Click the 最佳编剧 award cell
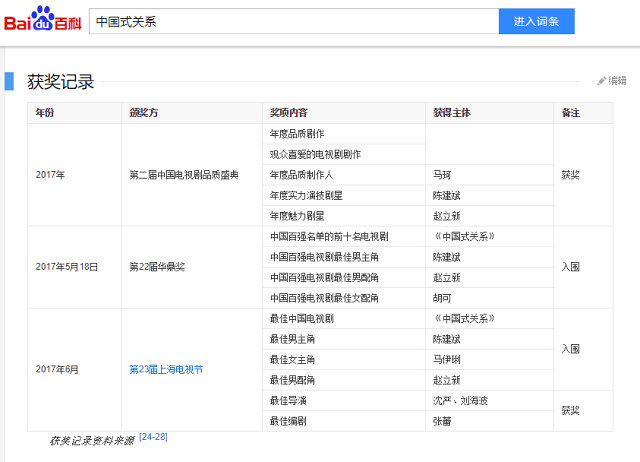 pyautogui.click(x=344, y=421)
